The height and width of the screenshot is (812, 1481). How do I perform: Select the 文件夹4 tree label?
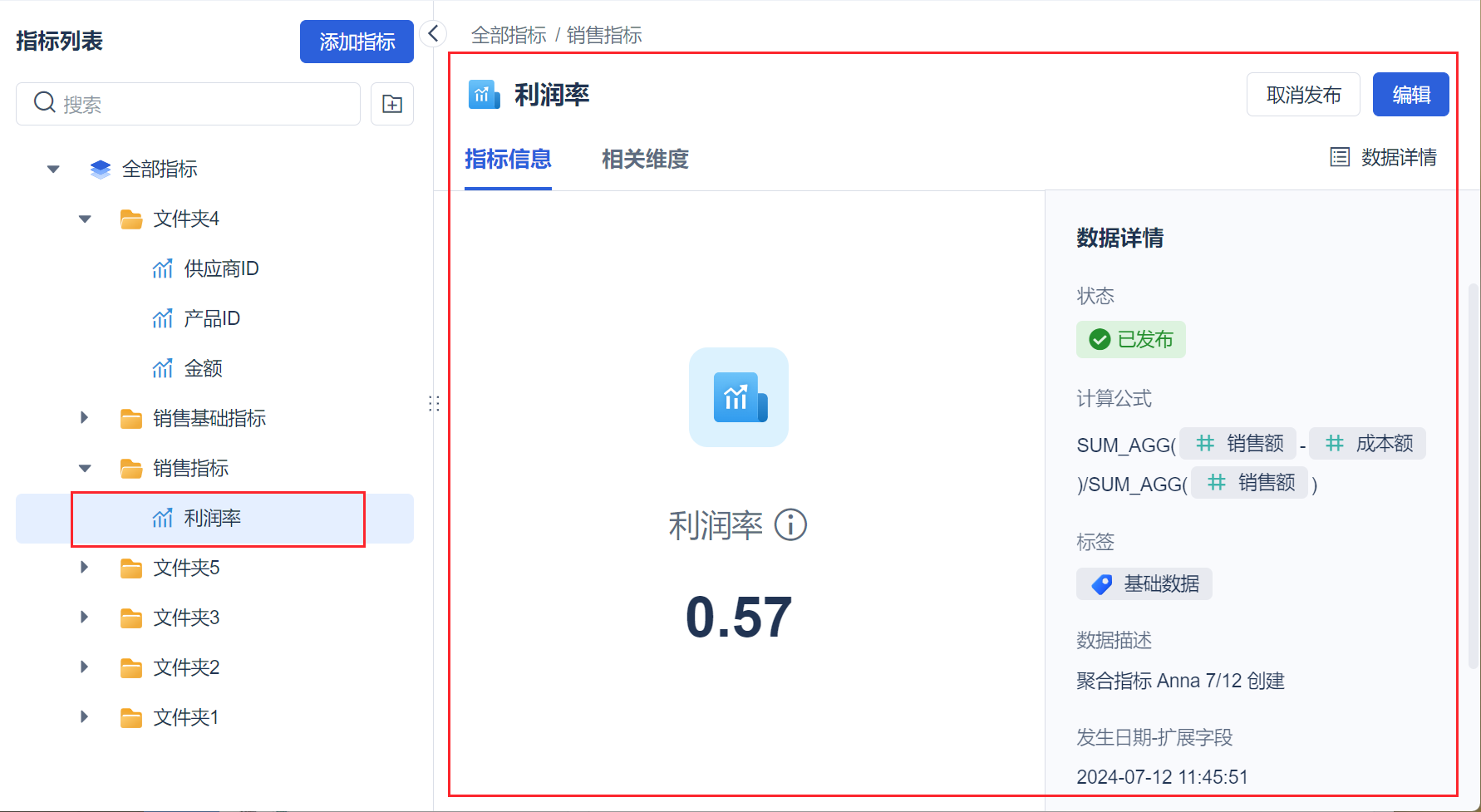coord(186,219)
